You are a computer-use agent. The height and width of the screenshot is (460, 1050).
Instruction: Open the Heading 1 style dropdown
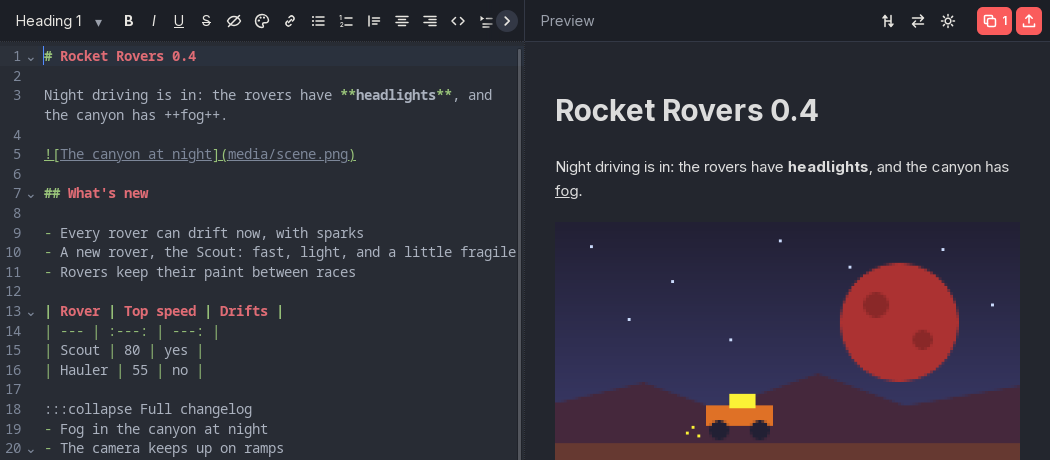point(59,21)
